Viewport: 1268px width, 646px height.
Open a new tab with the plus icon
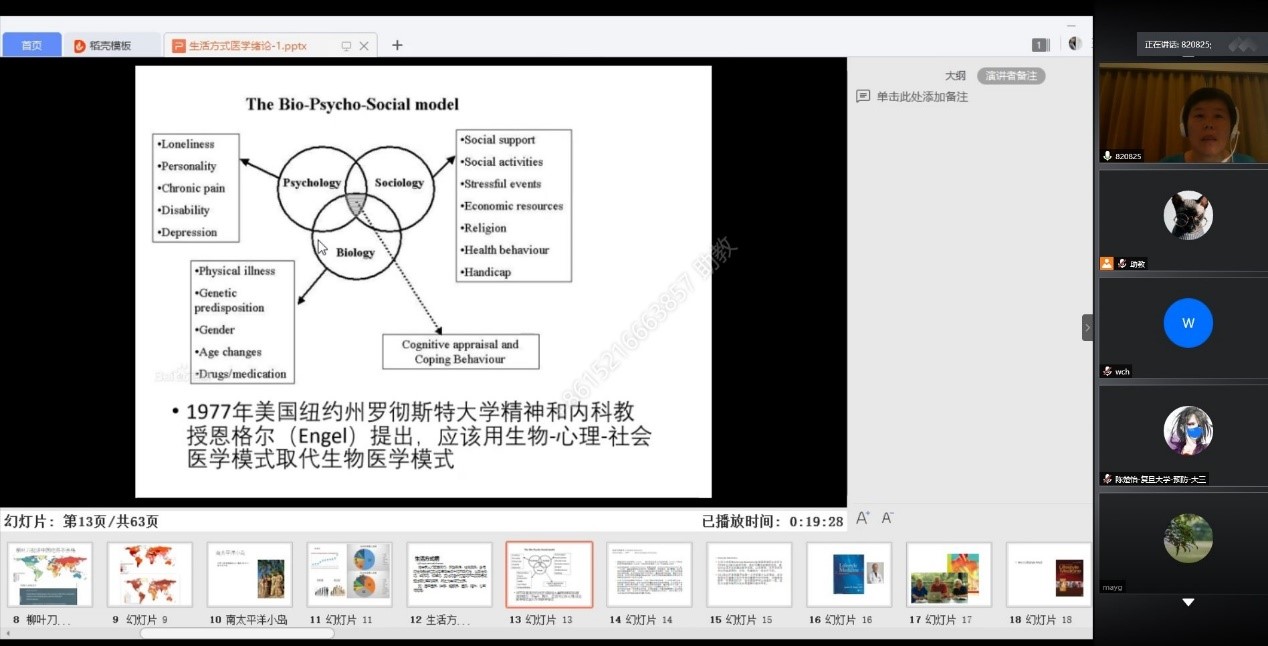[397, 45]
